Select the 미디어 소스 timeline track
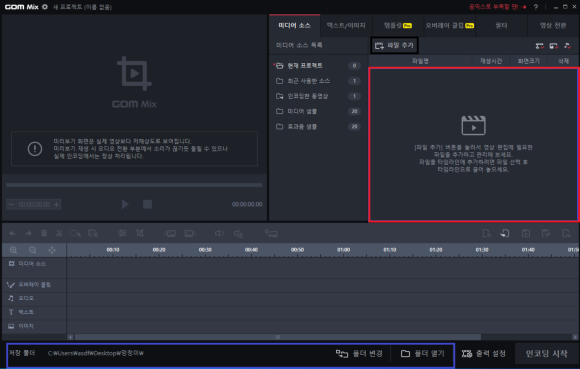 [34, 268]
